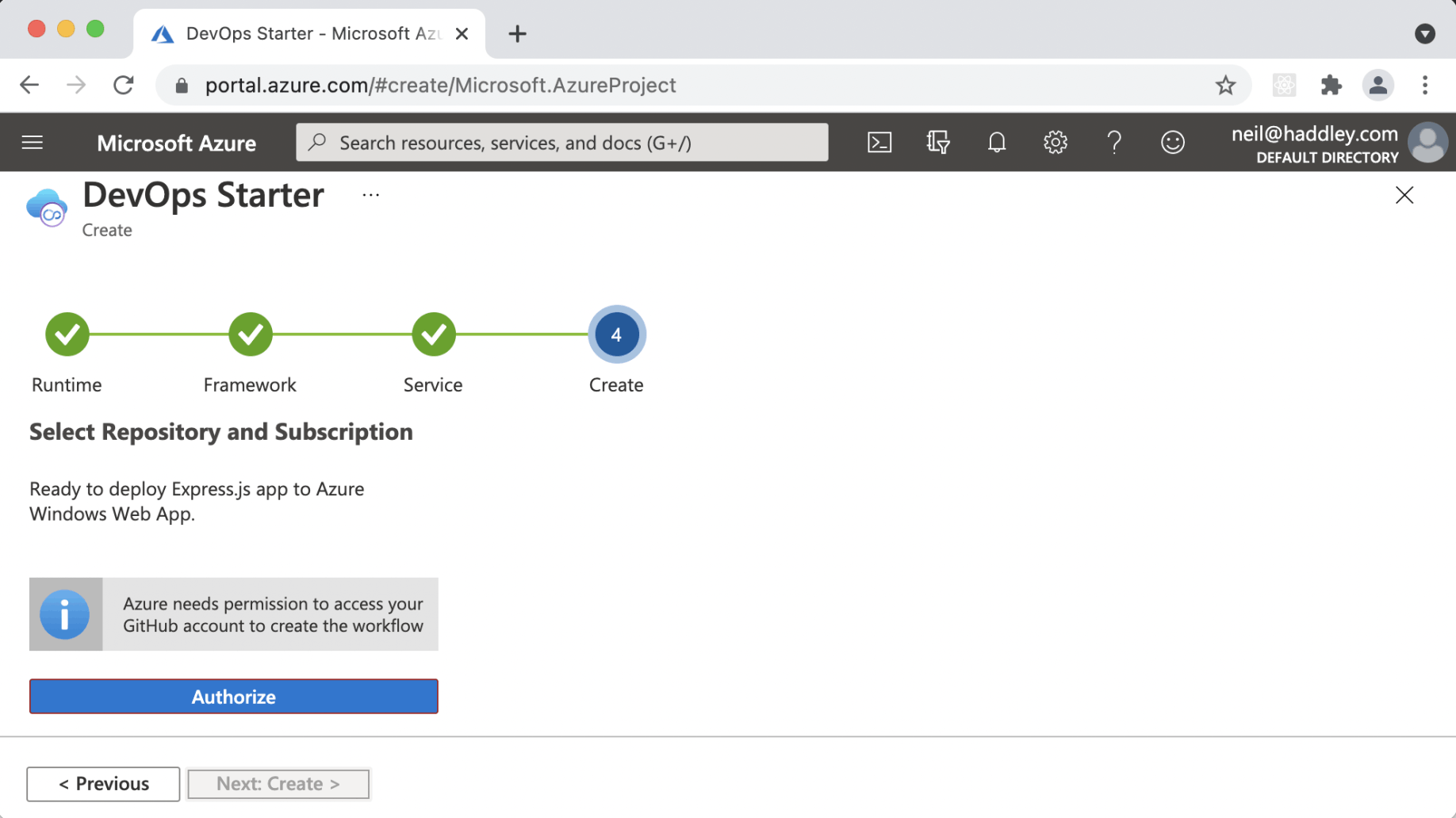Click the 'Azure needs permission' notice text

tap(273, 614)
